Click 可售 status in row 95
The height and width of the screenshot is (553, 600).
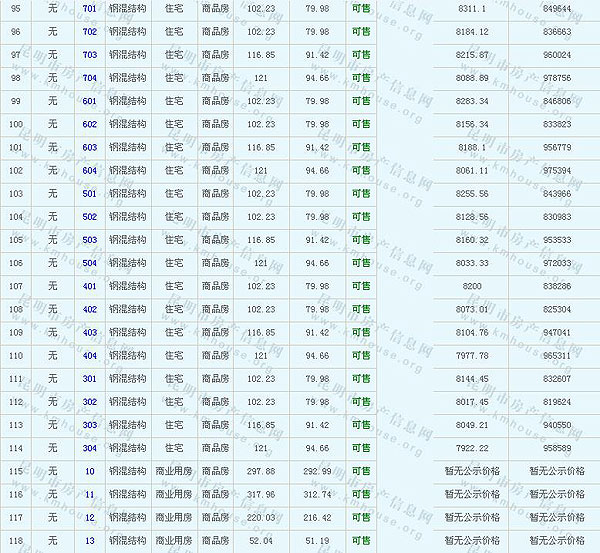(360, 9)
